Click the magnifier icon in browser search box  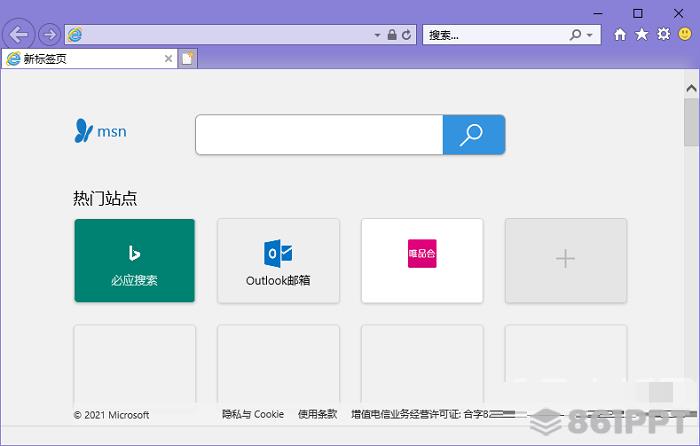575,34
